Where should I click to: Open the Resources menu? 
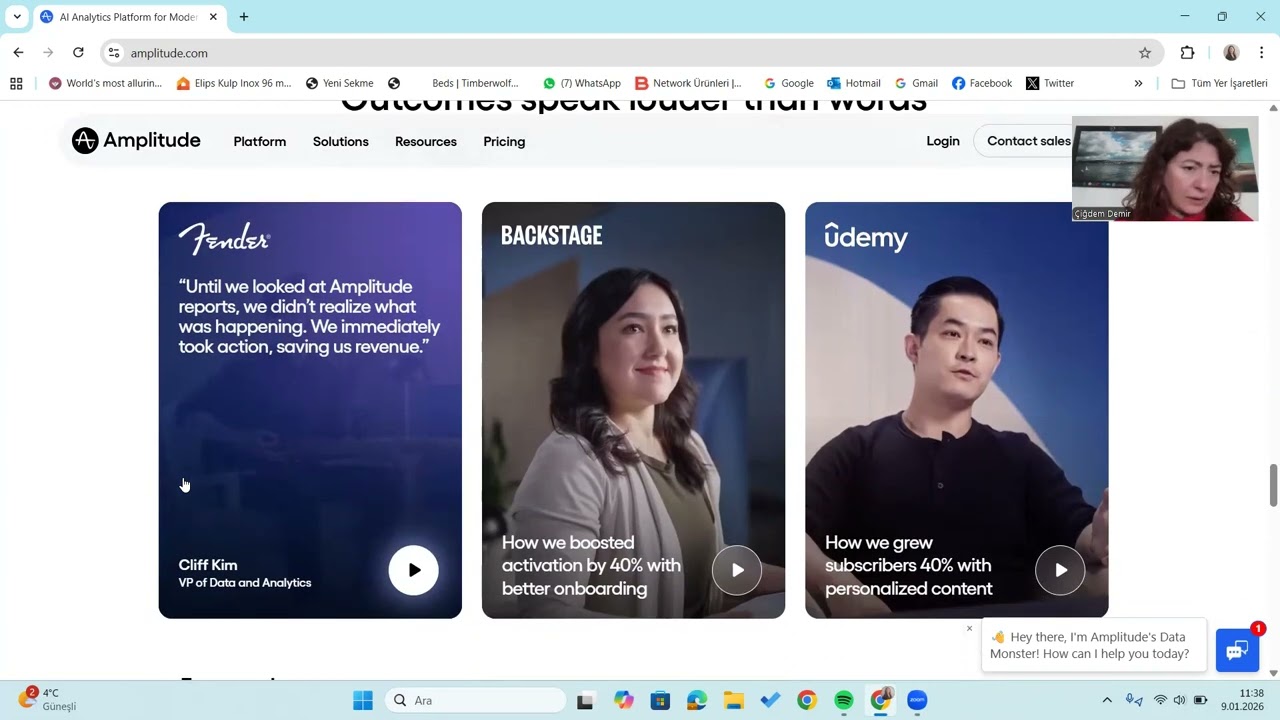(x=426, y=141)
